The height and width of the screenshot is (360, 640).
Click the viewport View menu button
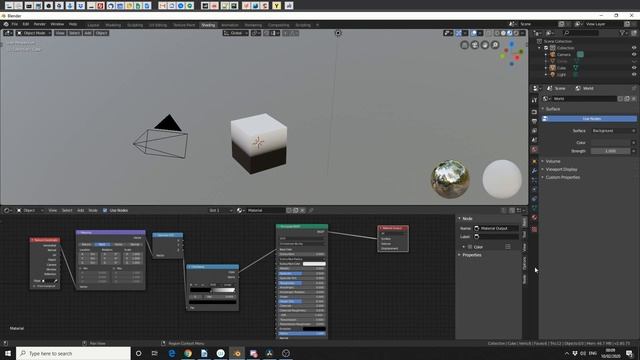click(60, 33)
